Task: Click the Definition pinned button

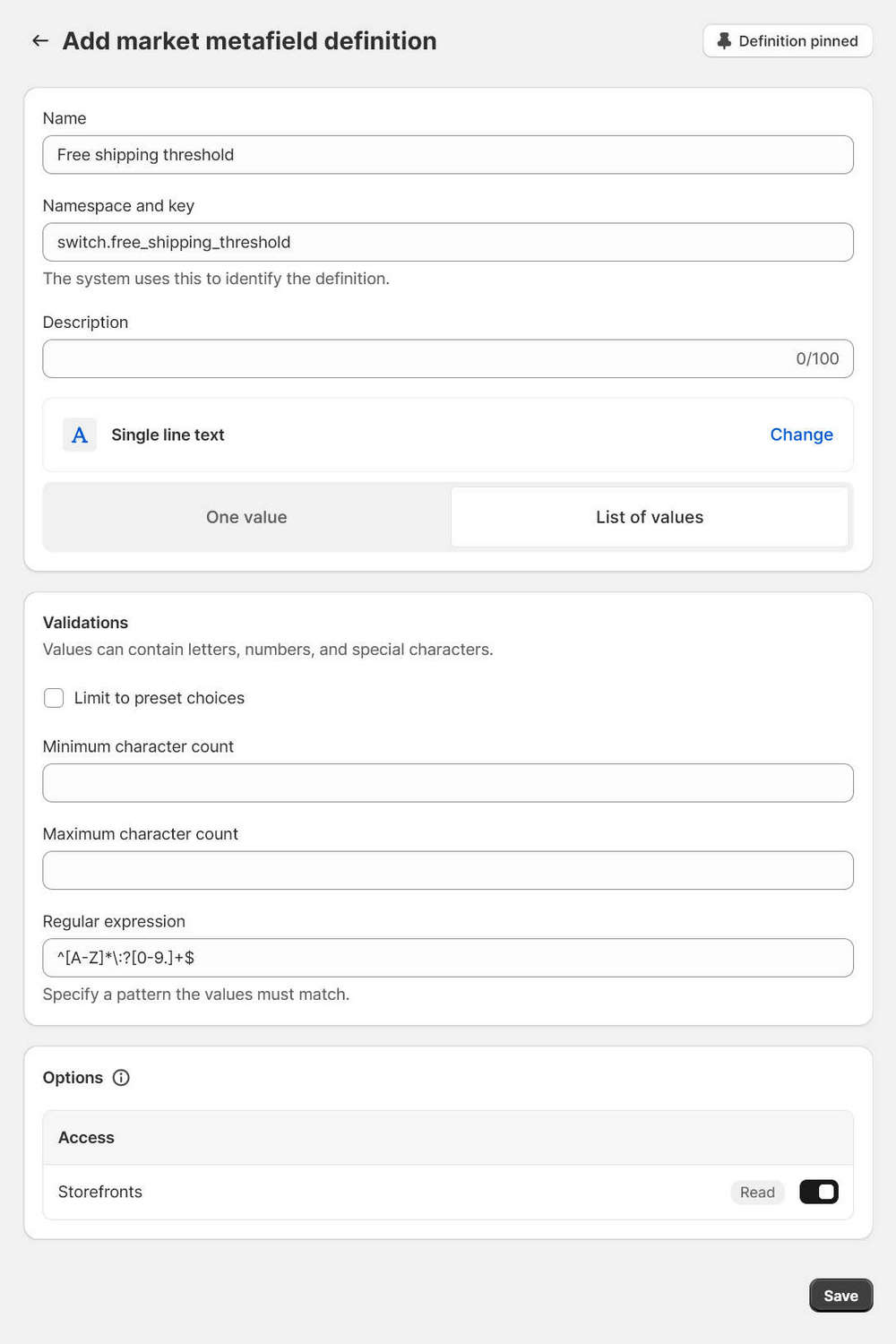Action: click(x=788, y=41)
